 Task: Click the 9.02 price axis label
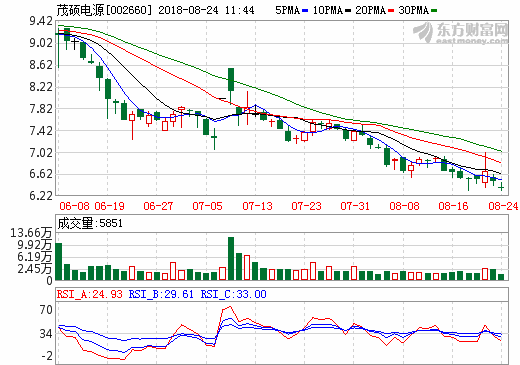pyautogui.click(x=41, y=43)
